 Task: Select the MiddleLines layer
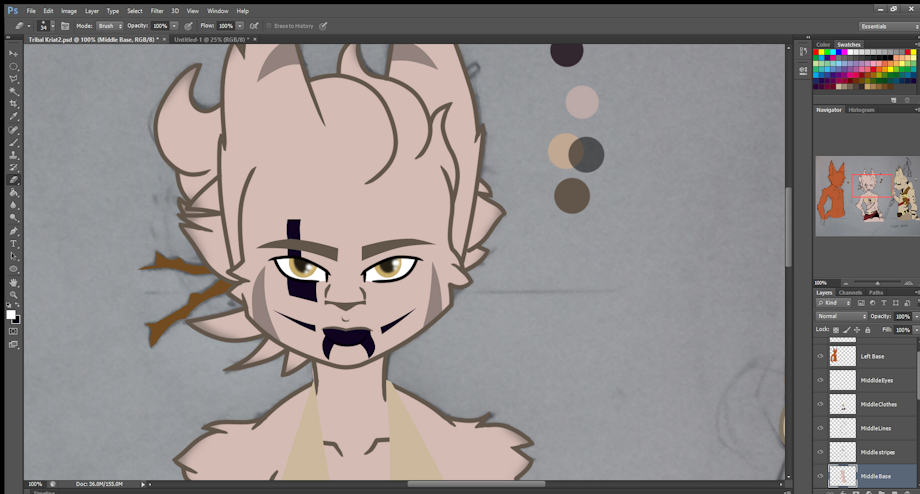point(875,428)
